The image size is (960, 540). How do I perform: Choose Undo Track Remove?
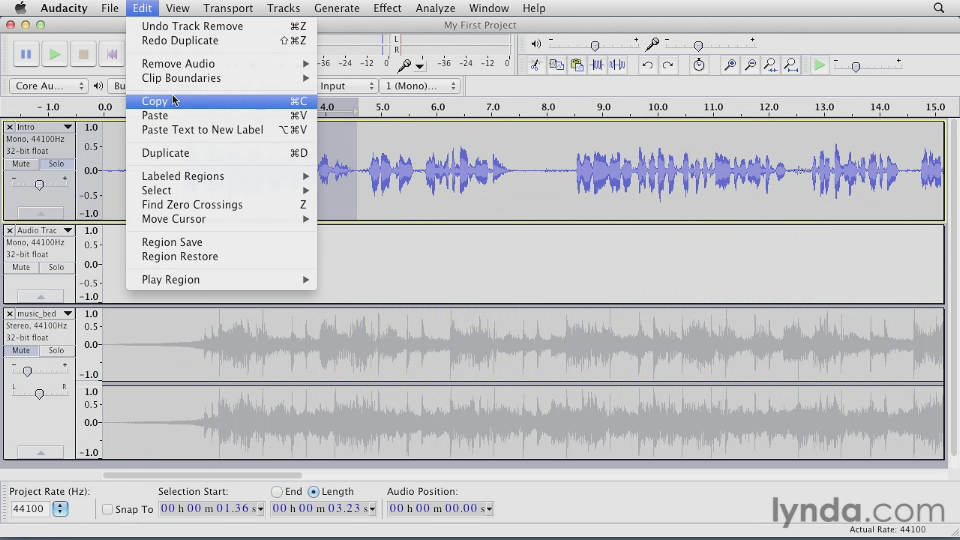[x=221, y=26]
